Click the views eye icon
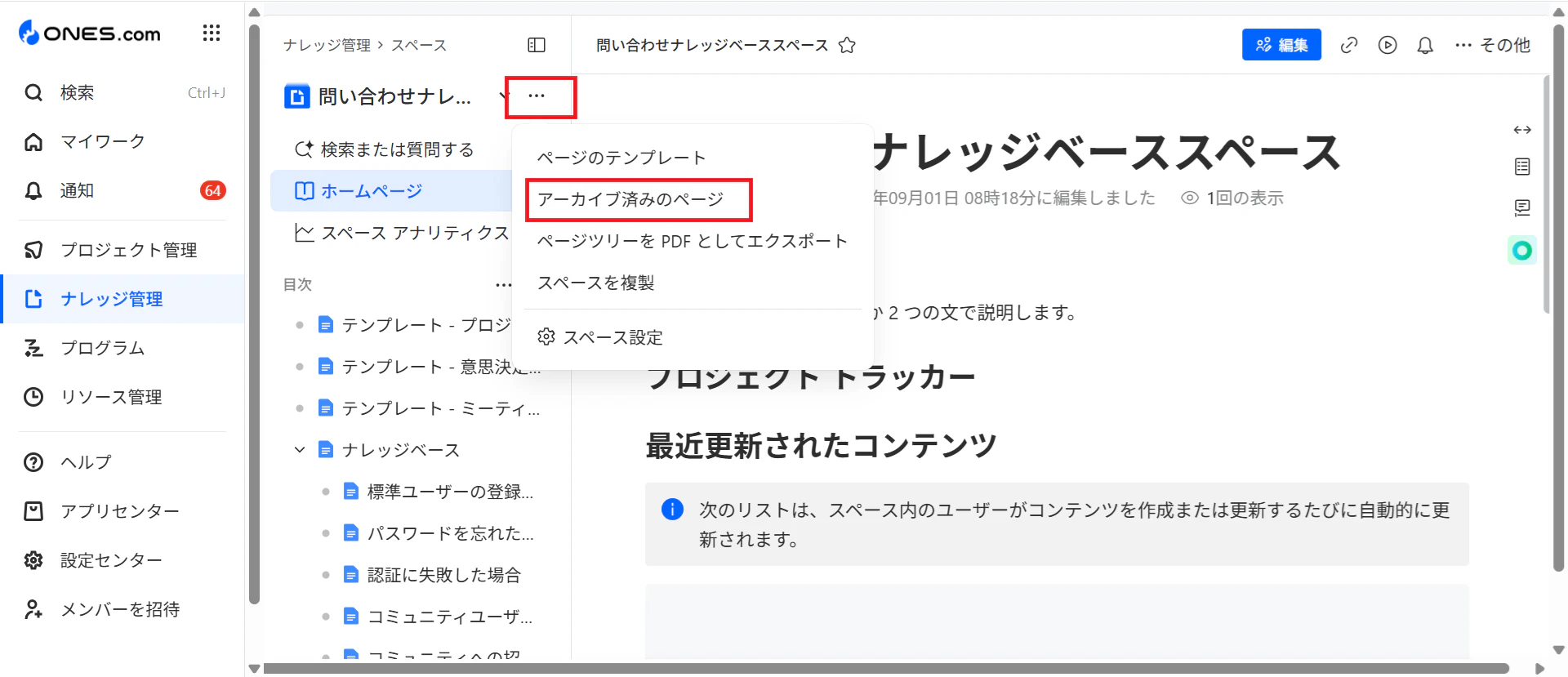Viewport: 1568px width, 677px height. coord(1190,198)
